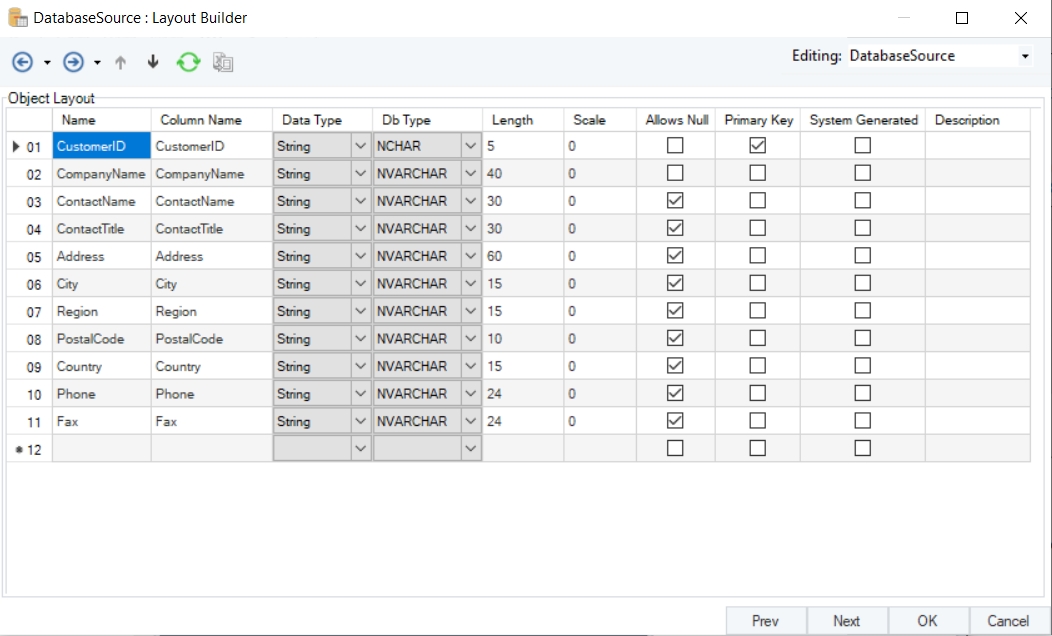The width and height of the screenshot is (1052, 636).
Task: Open the Editing DatabaseSource dropdown
Action: coord(1025,57)
